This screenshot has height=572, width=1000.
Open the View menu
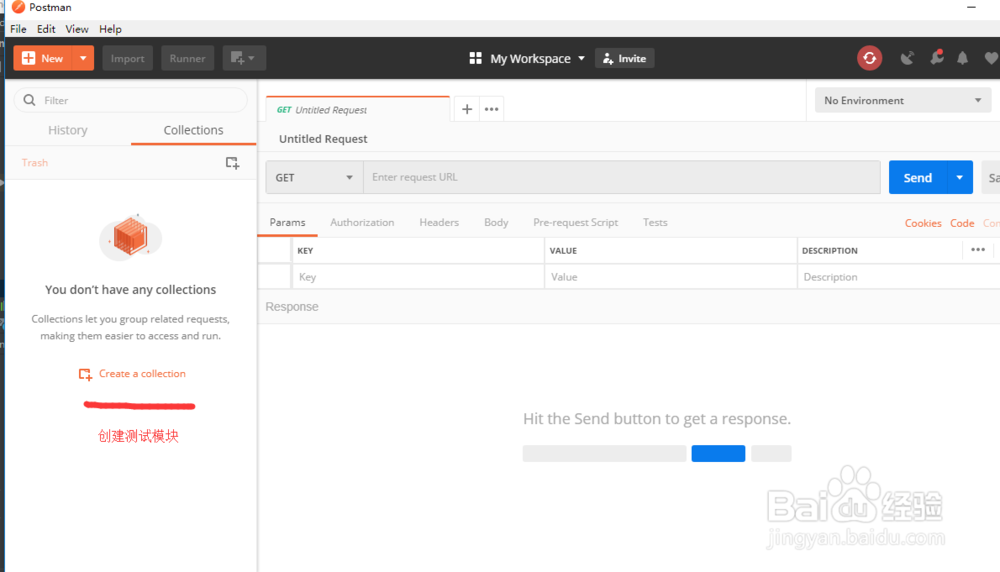pos(77,29)
